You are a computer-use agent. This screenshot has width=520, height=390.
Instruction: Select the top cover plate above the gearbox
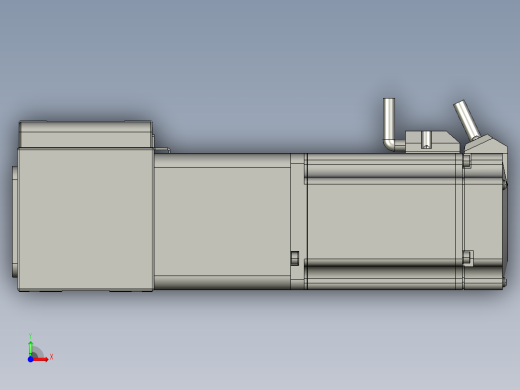pos(86,134)
